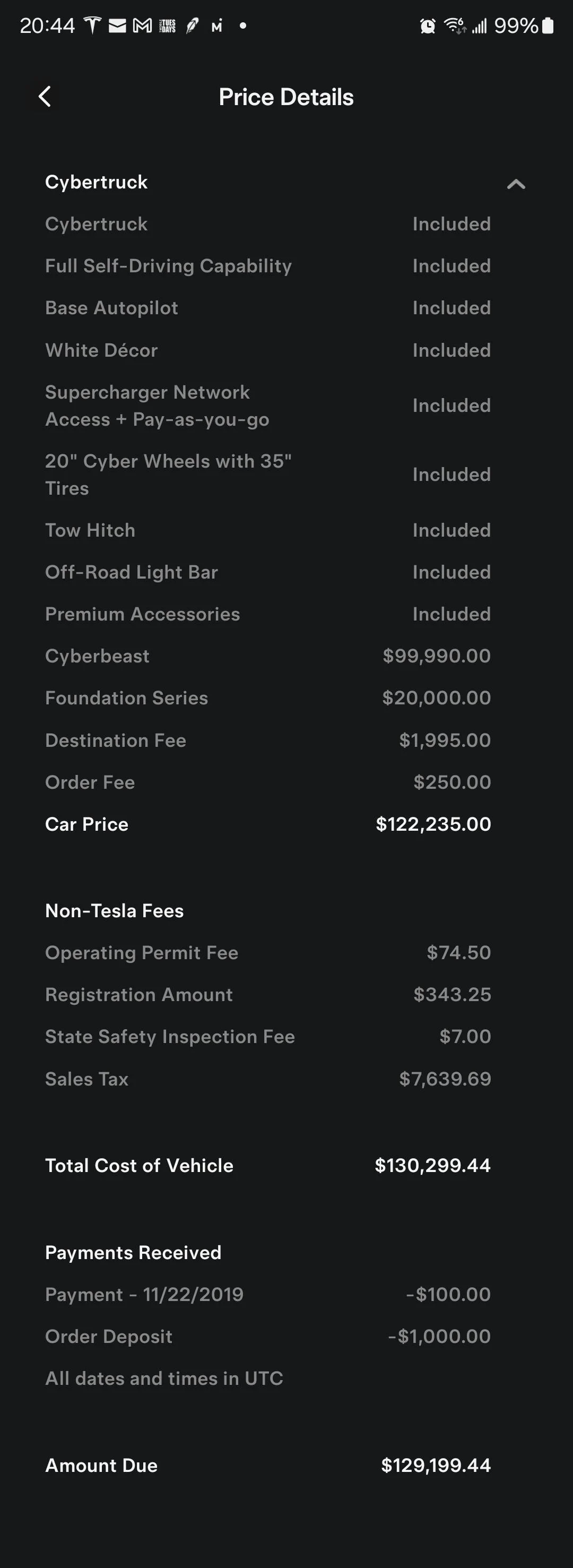The width and height of the screenshot is (573, 1568).
Task: Tap Total Cost of Vehicle line
Action: 267,1165
